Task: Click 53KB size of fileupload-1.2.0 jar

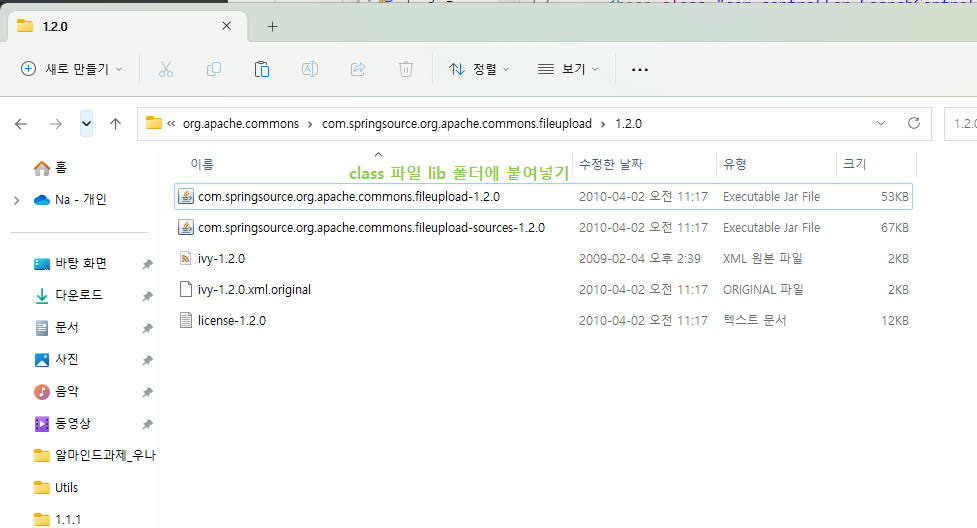Action: click(895, 196)
